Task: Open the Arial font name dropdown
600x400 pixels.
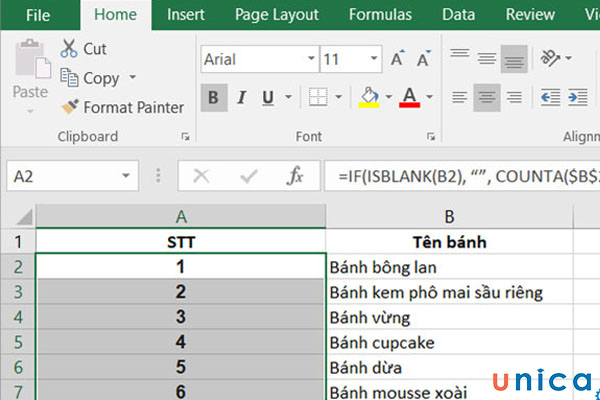Action: click(x=306, y=60)
